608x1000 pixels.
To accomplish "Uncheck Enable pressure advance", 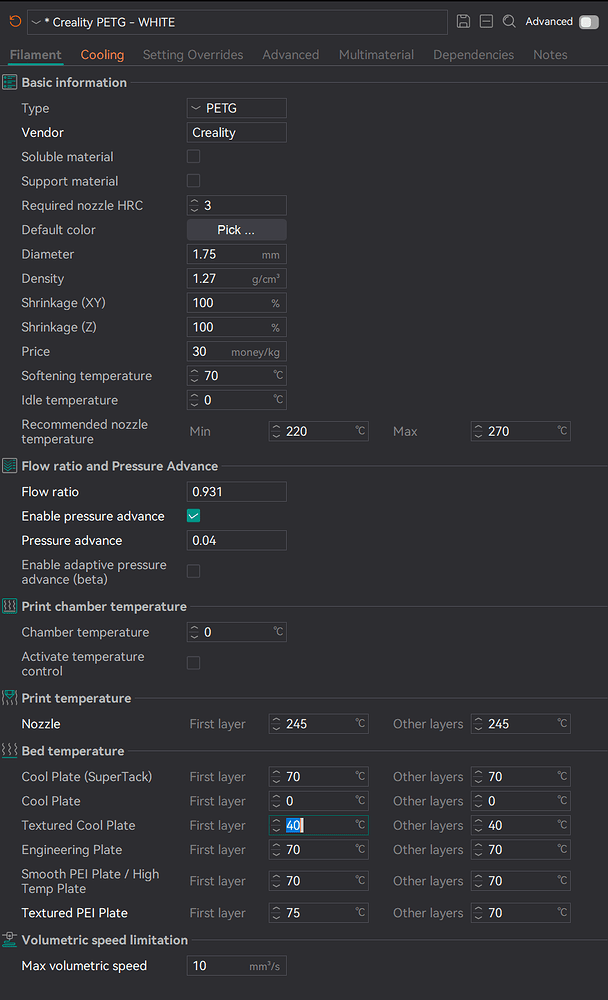I will 193,515.
